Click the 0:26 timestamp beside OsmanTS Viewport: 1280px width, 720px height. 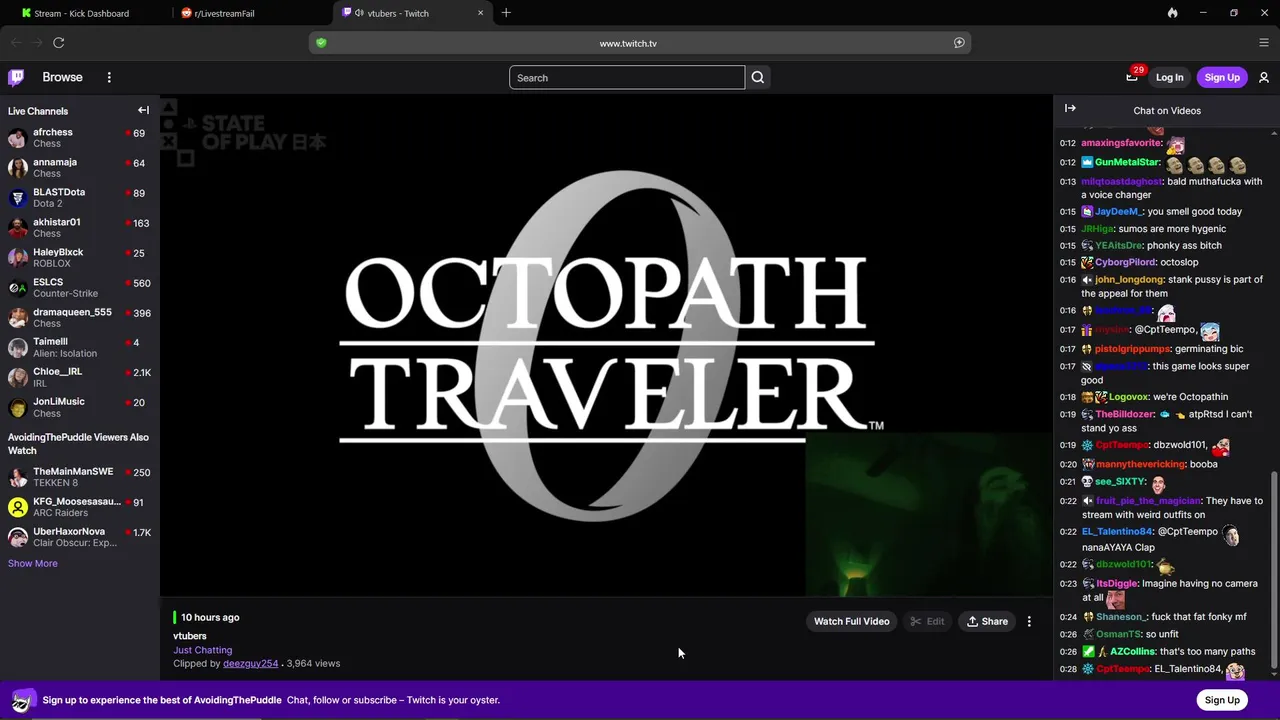coord(1068,634)
